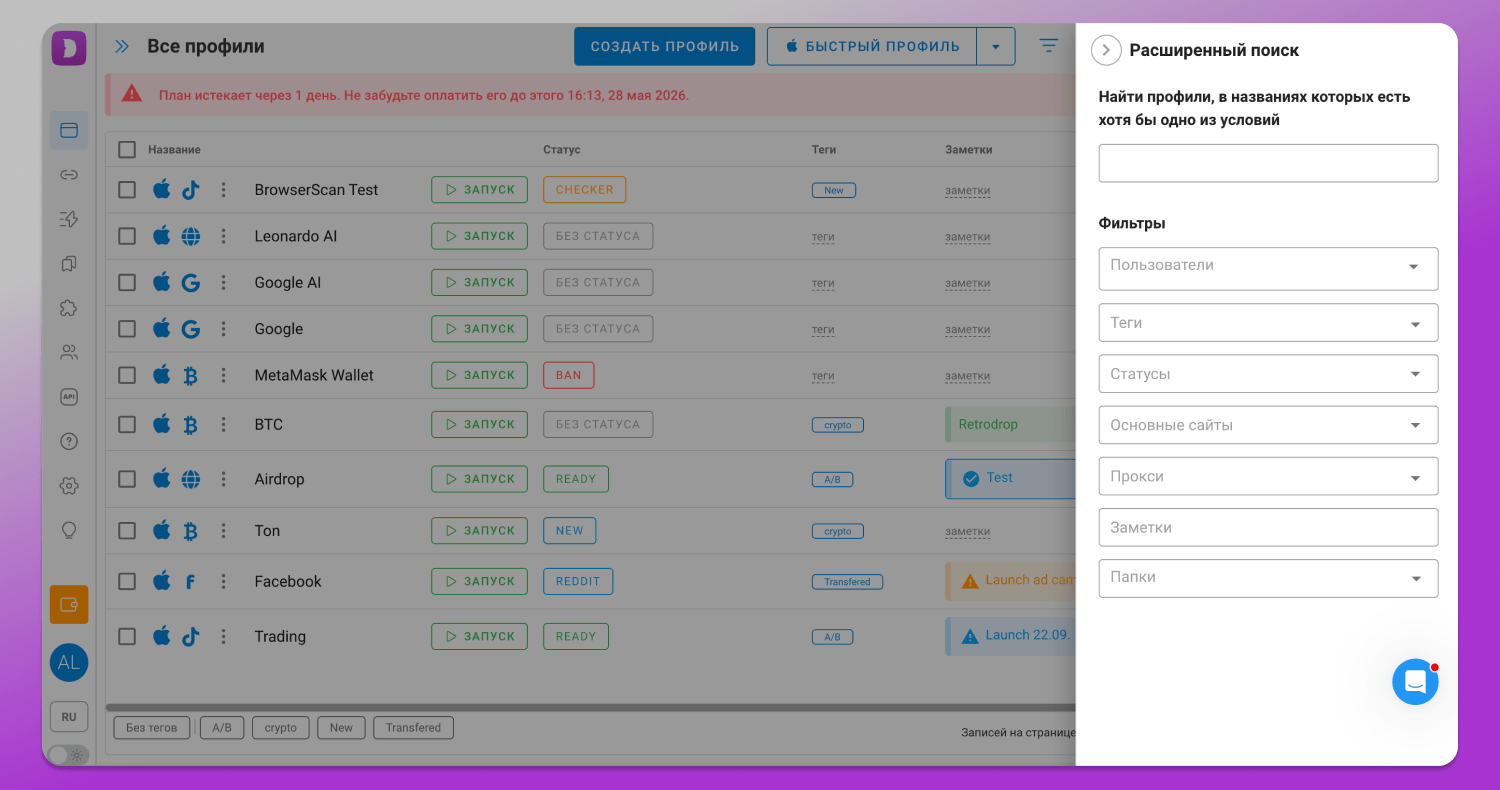The width and height of the screenshot is (1500, 790).
Task: Open RU language selector
Action: [x=69, y=717]
